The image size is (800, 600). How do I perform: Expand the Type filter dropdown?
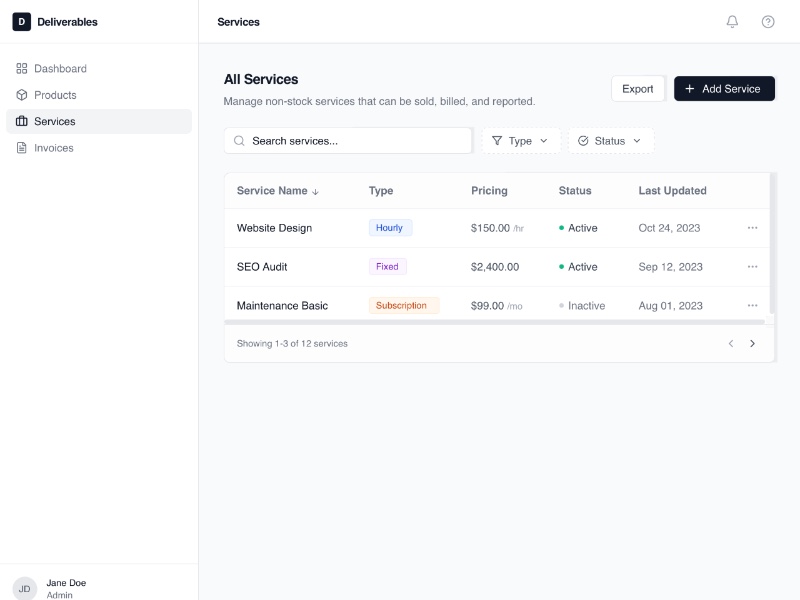(520, 141)
